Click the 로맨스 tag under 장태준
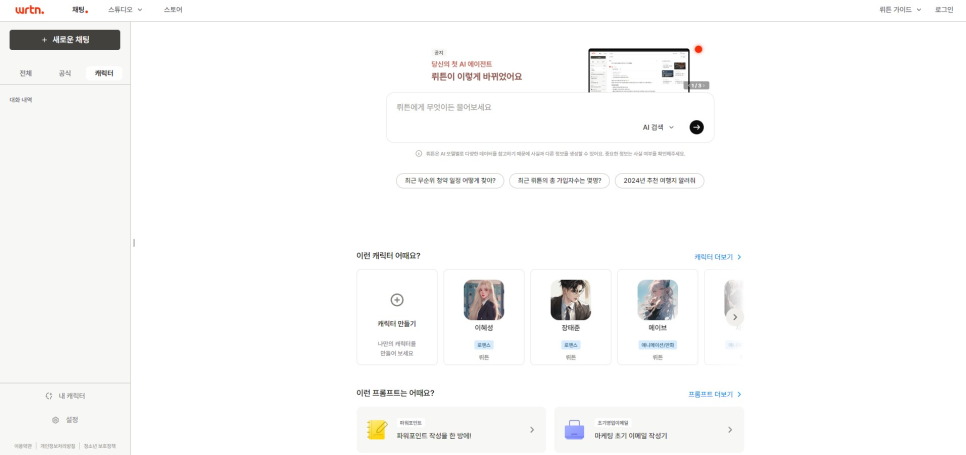This screenshot has width=966, height=455. 570,345
